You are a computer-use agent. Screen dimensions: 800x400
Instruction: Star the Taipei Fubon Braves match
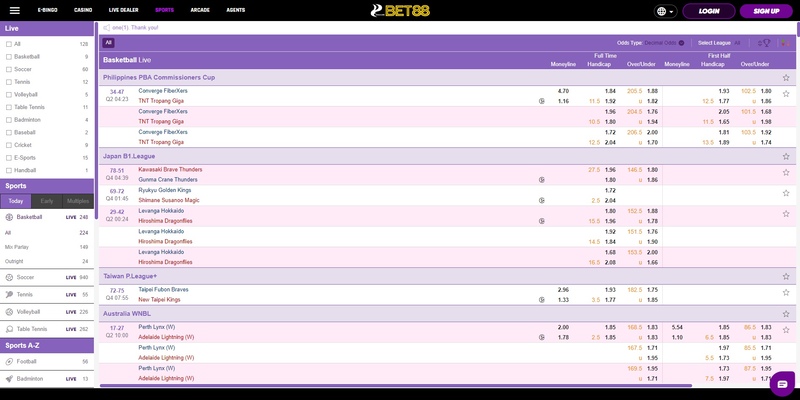(786, 292)
